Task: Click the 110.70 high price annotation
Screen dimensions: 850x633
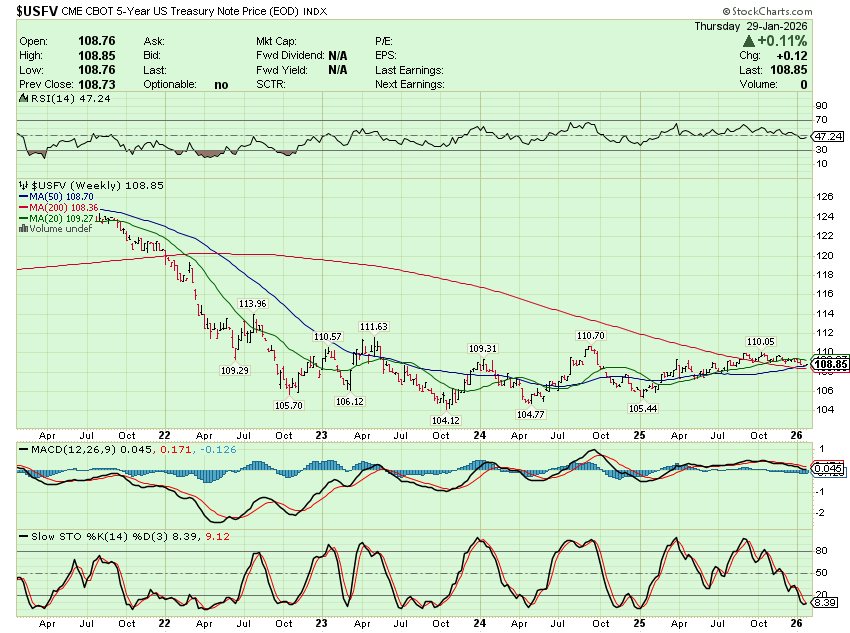Action: coord(590,335)
